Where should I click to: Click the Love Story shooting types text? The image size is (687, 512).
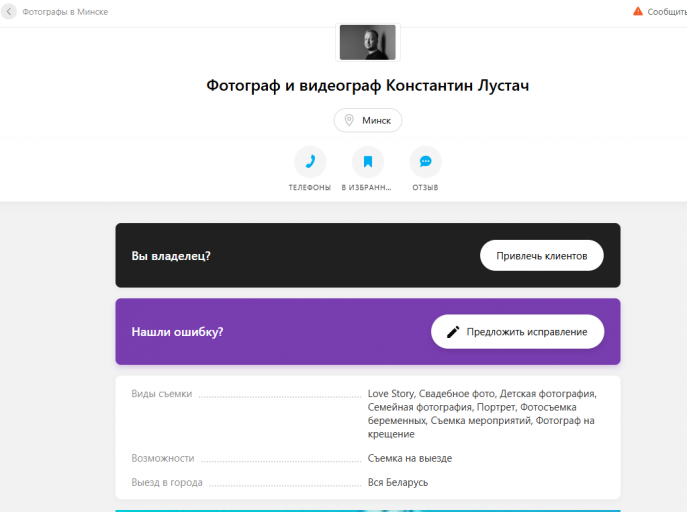(482, 413)
